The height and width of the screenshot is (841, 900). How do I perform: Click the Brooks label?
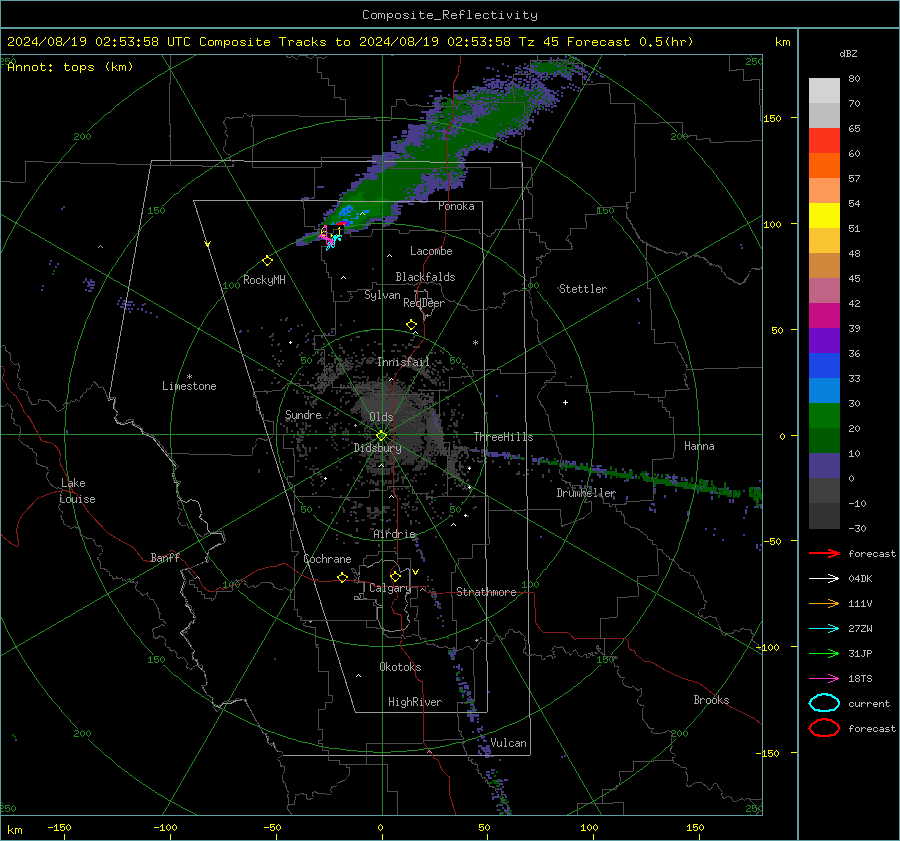[711, 700]
